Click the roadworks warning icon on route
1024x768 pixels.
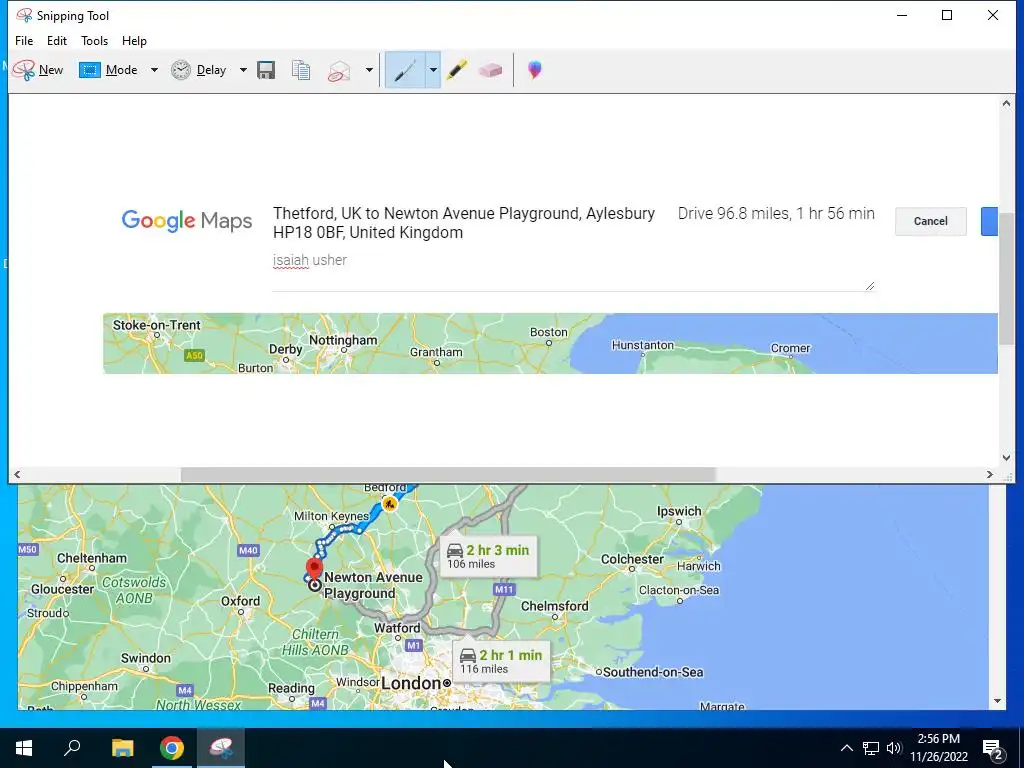tap(390, 504)
